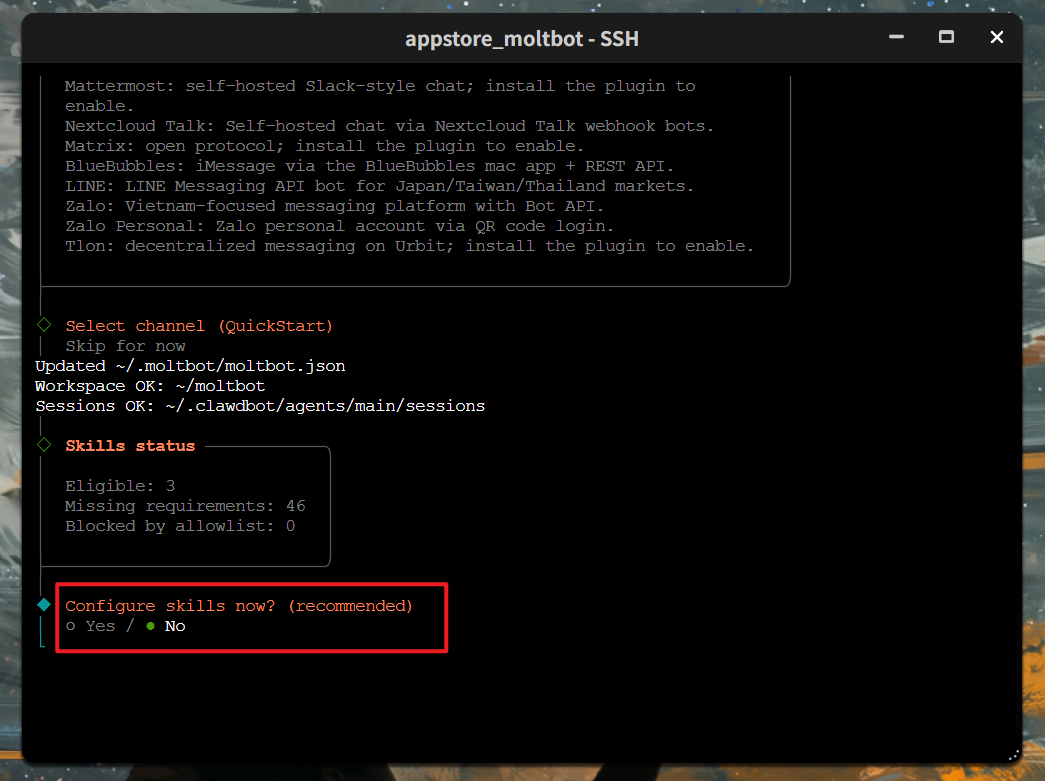Close the appstore_moltbot SSH window
1045x781 pixels.
pos(996,37)
